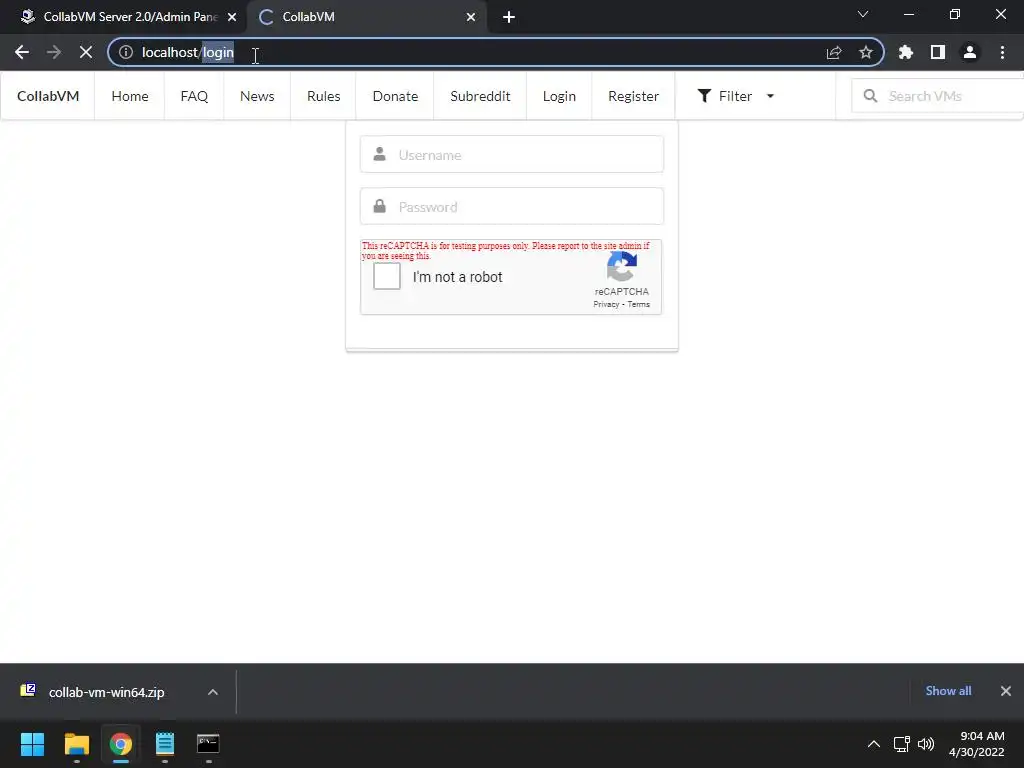View the Rules page
The image size is (1024, 768).
tap(323, 96)
